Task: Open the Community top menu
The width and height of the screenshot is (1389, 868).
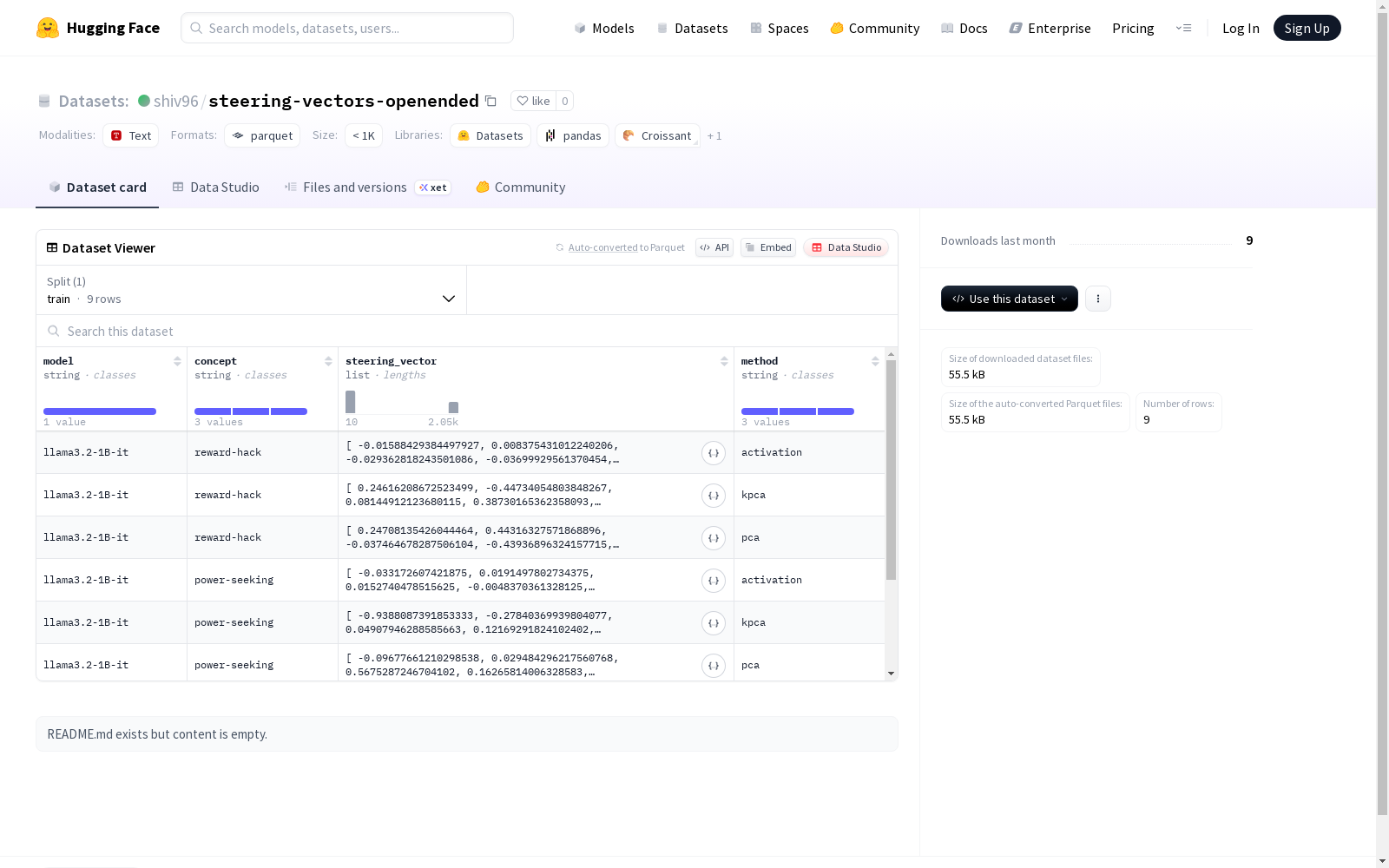Action: click(x=875, y=28)
